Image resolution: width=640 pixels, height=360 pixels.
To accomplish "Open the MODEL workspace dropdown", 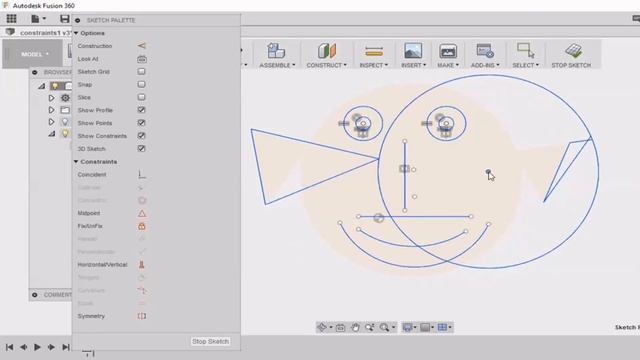I will click(x=35, y=54).
